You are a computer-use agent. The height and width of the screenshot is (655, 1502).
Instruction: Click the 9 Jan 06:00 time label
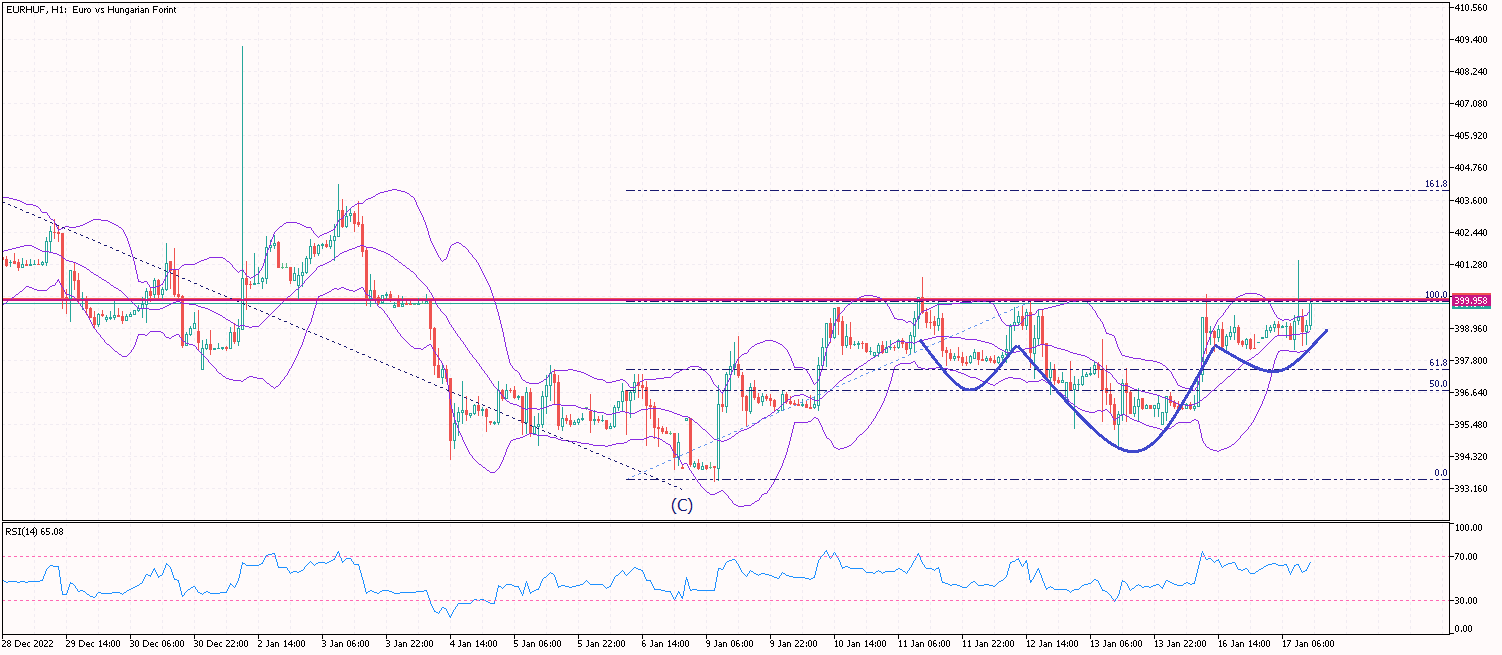click(730, 645)
